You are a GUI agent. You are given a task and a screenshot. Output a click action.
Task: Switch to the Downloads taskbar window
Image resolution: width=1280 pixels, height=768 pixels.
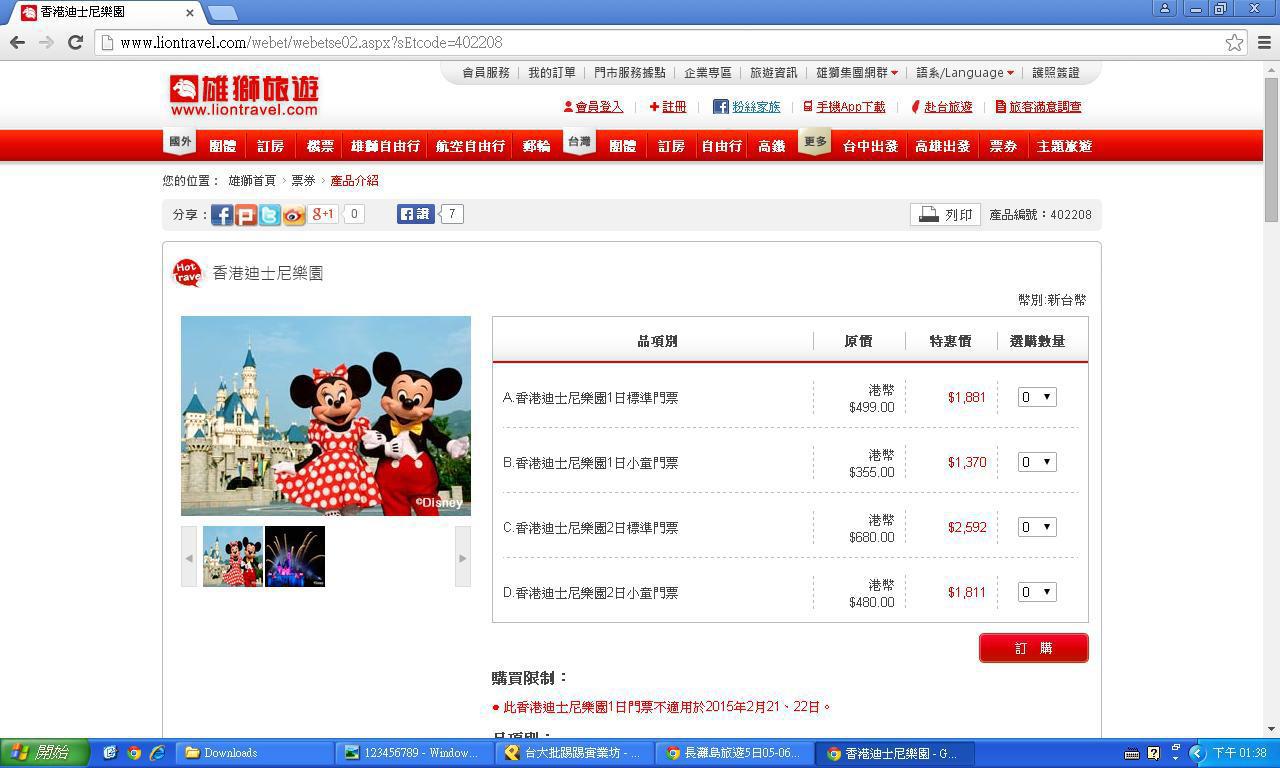[x=254, y=753]
